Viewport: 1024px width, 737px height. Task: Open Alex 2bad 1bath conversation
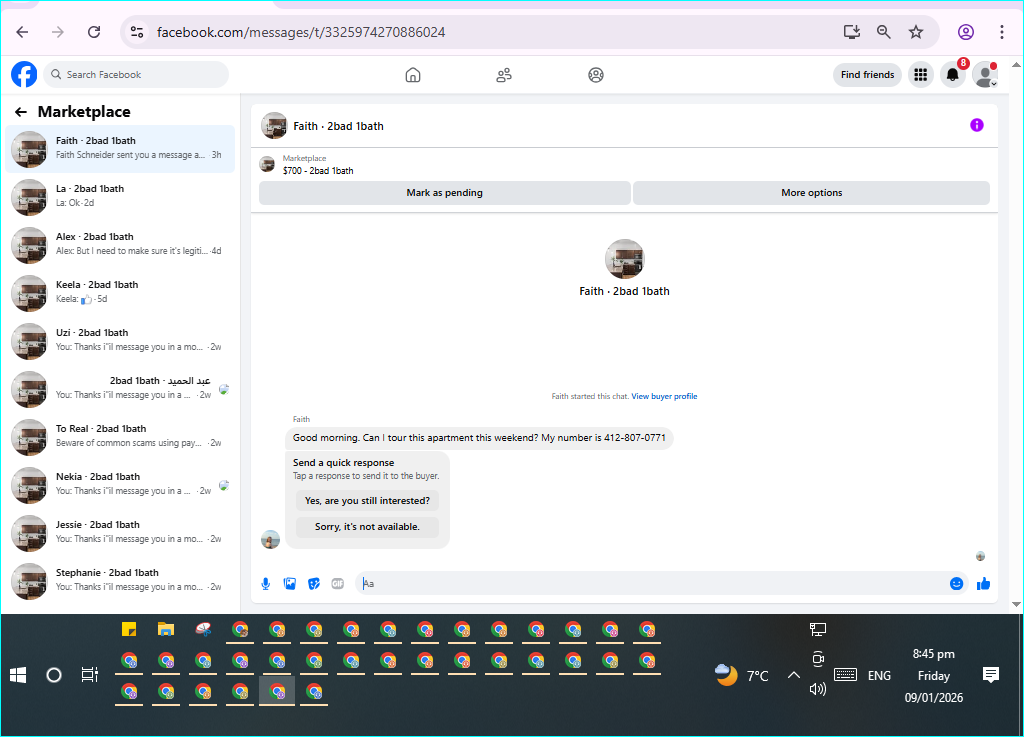pyautogui.click(x=120, y=245)
